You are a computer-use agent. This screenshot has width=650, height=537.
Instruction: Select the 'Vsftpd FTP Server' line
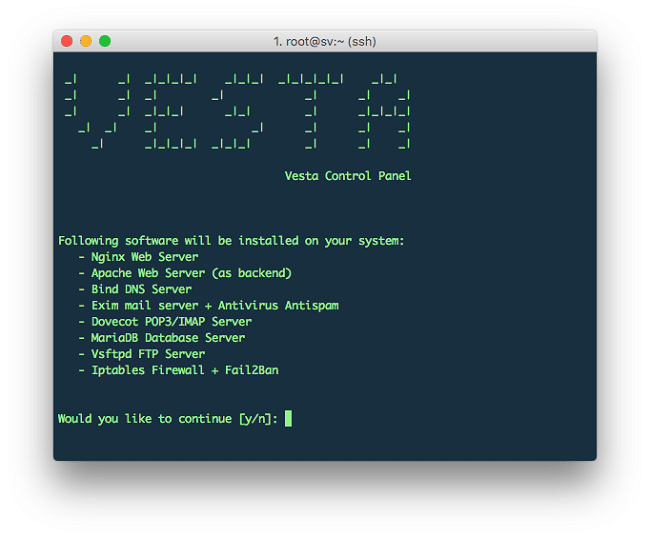pos(148,354)
